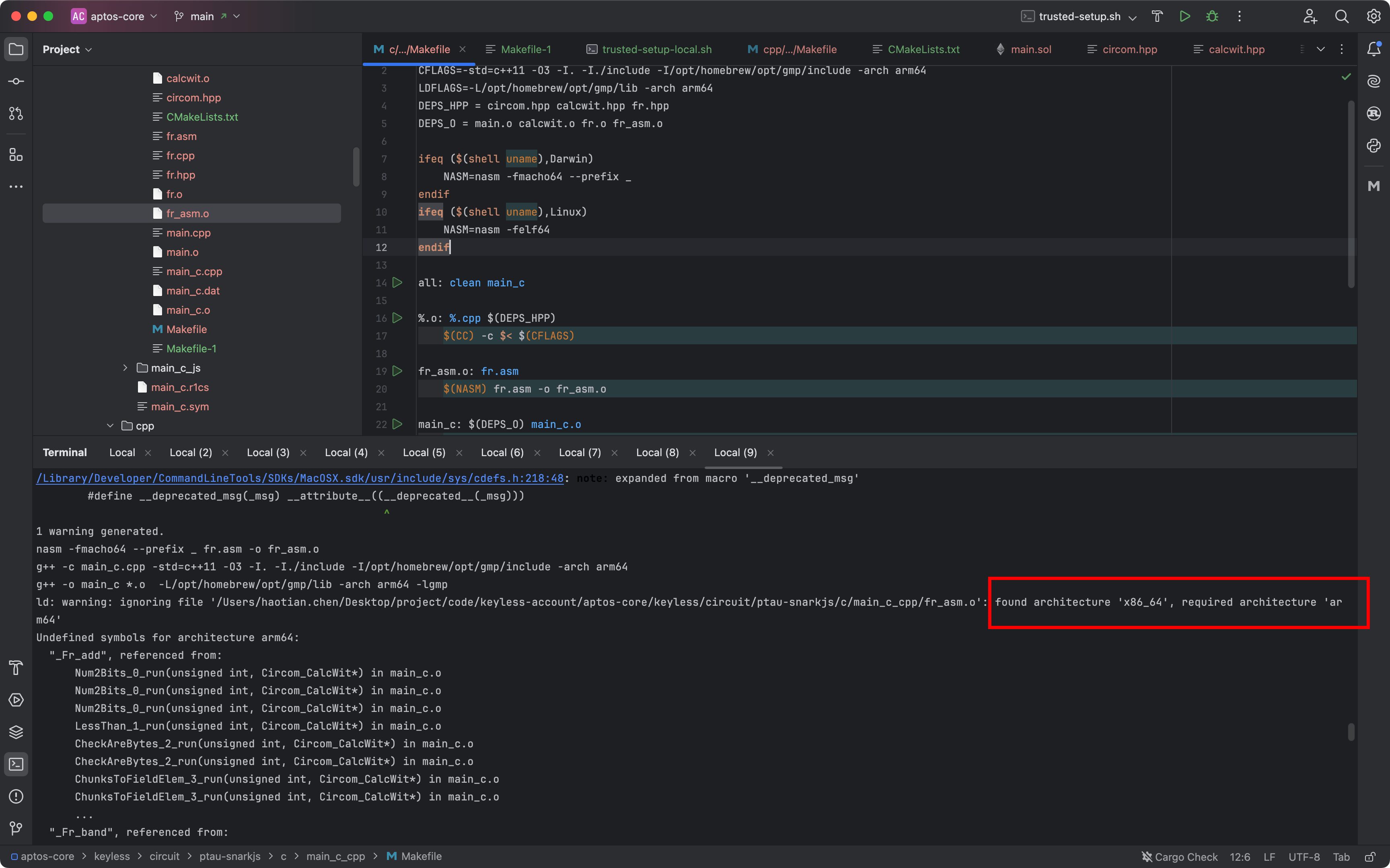Viewport: 1390px width, 868px height.
Task: Open the Python packages tool icon
Action: coord(1374,145)
